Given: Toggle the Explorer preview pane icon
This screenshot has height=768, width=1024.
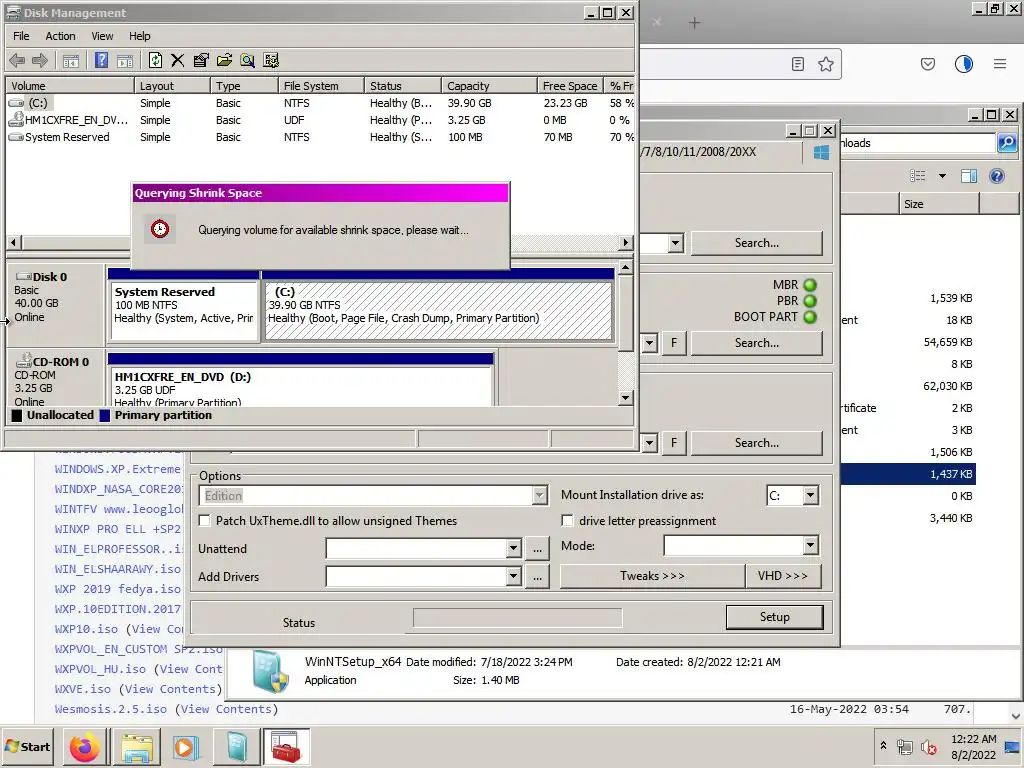Looking at the screenshot, I should coord(969,176).
